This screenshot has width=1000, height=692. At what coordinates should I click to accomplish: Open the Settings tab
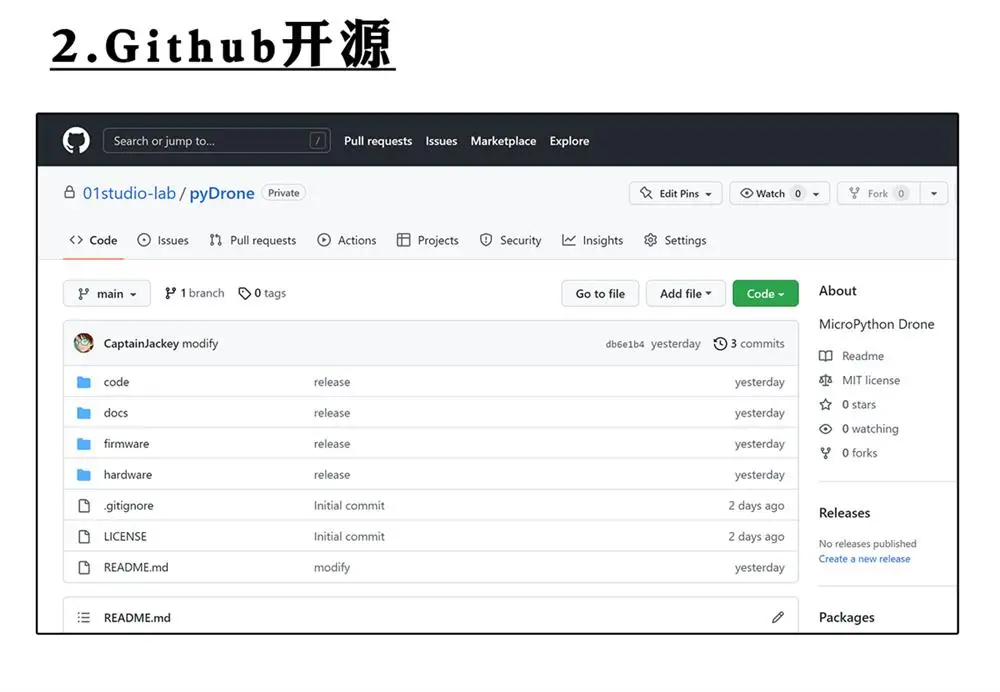675,240
